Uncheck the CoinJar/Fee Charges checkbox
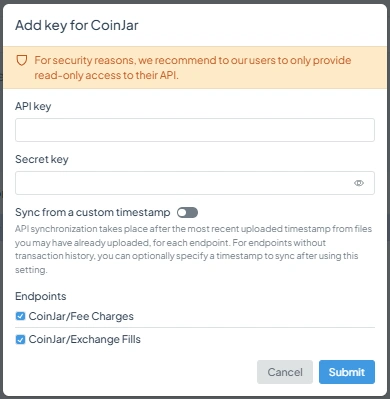This screenshot has width=390, height=399. pos(20,316)
